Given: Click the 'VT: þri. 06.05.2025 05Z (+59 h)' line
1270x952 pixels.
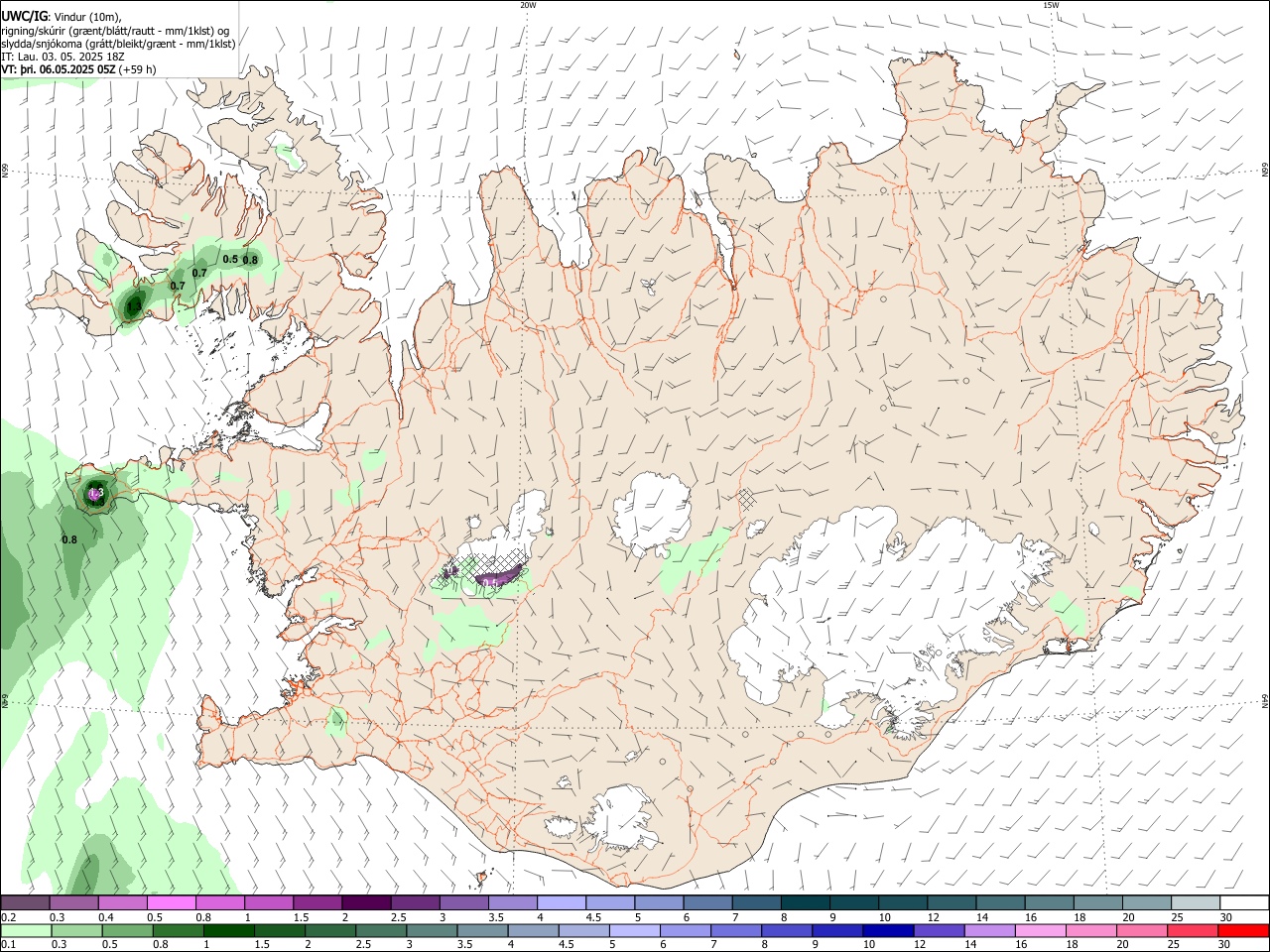Looking at the screenshot, I should pyautogui.click(x=78, y=69).
